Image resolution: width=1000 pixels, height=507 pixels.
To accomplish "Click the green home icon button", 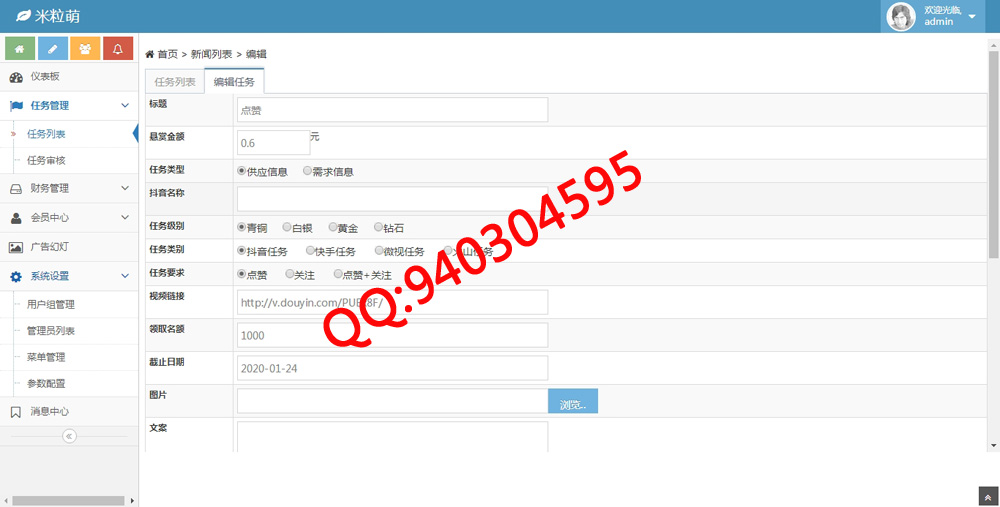I will (20, 48).
